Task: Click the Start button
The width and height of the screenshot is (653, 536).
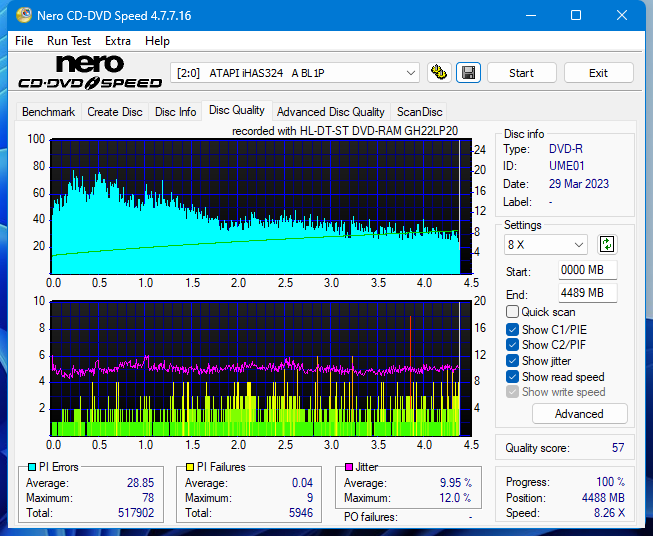Action: point(521,73)
